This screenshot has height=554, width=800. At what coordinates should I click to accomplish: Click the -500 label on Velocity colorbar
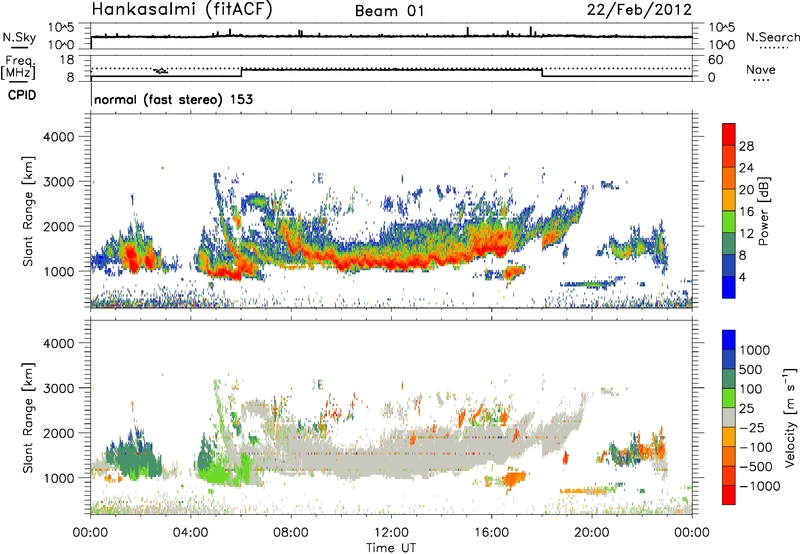pyautogui.click(x=756, y=467)
